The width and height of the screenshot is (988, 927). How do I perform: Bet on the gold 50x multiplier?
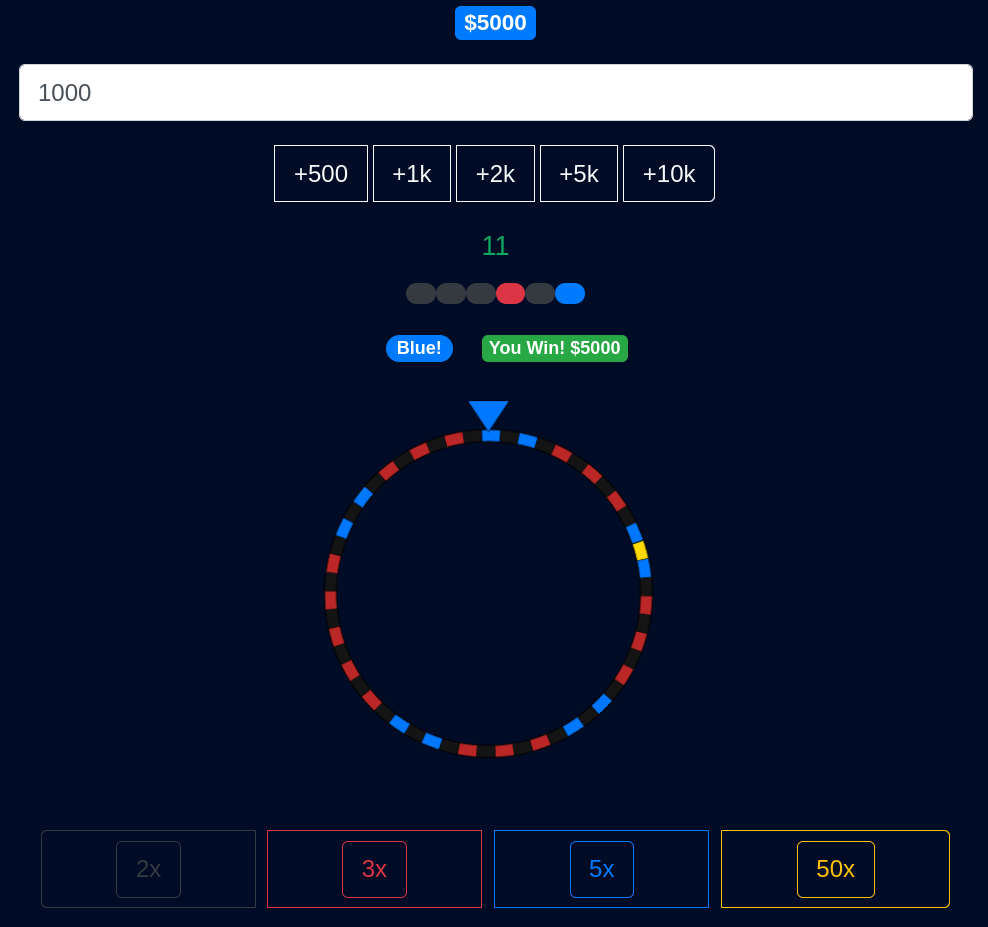[x=836, y=869]
